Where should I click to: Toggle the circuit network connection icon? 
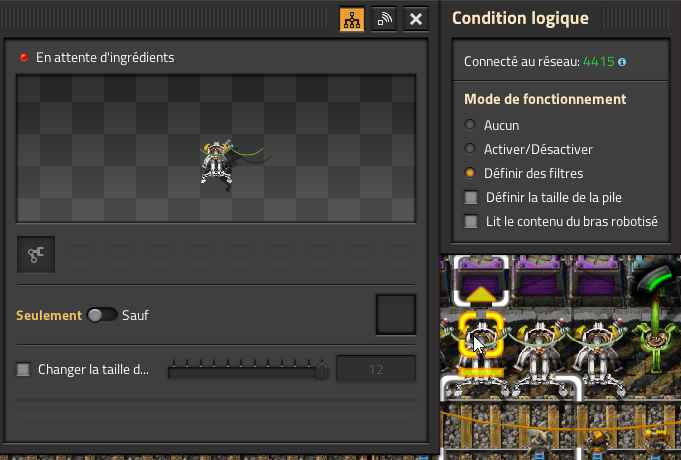[352, 19]
